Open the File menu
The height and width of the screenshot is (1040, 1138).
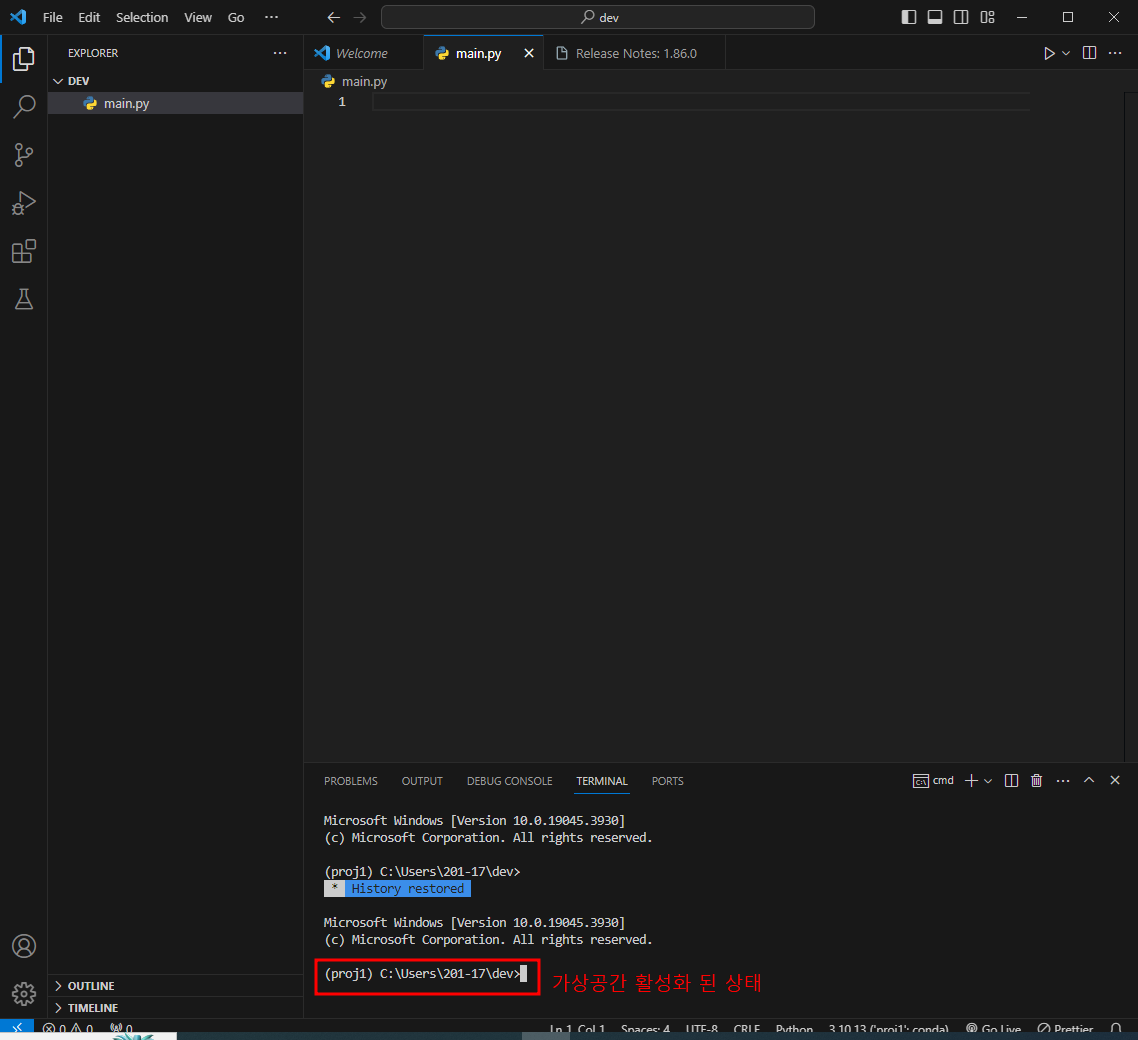click(x=52, y=17)
